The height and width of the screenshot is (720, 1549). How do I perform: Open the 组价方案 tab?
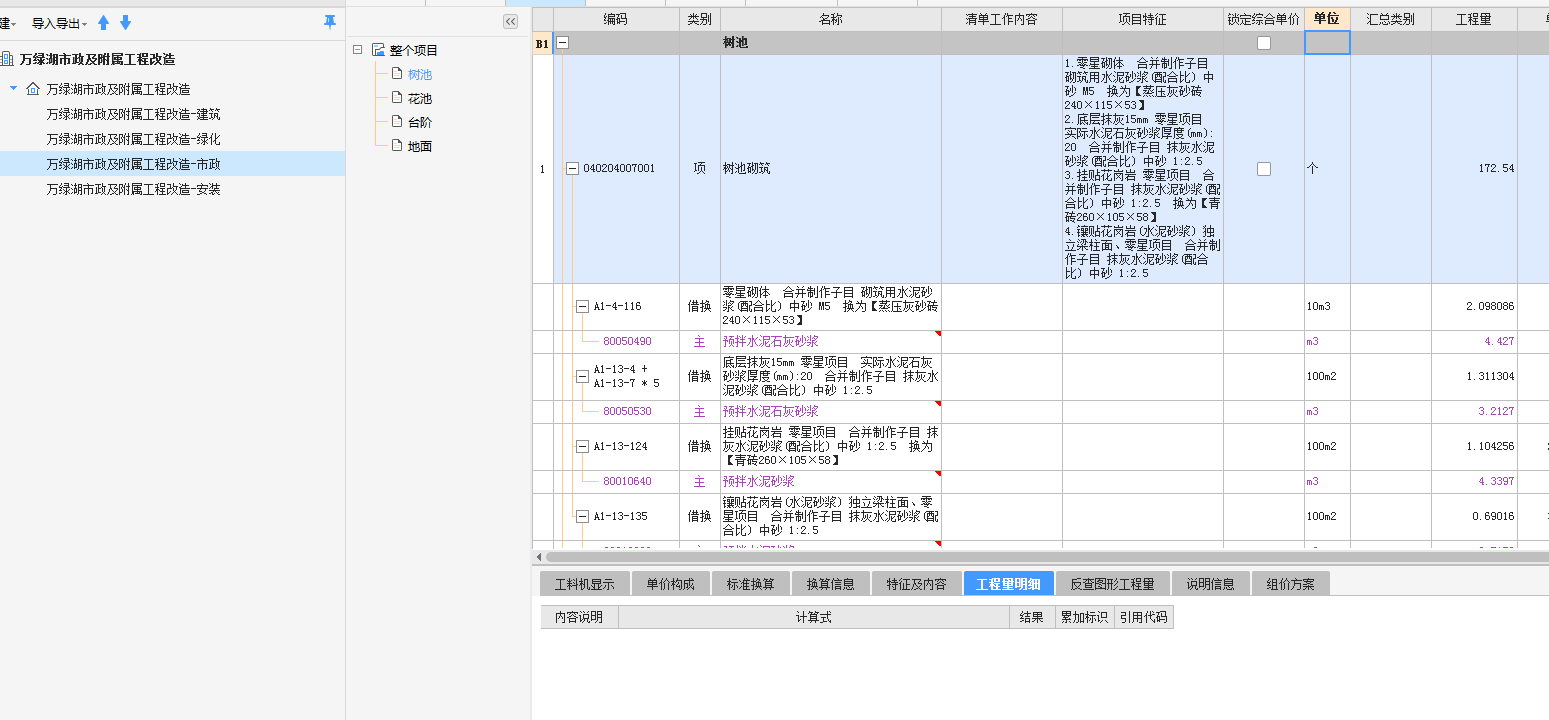point(1290,584)
